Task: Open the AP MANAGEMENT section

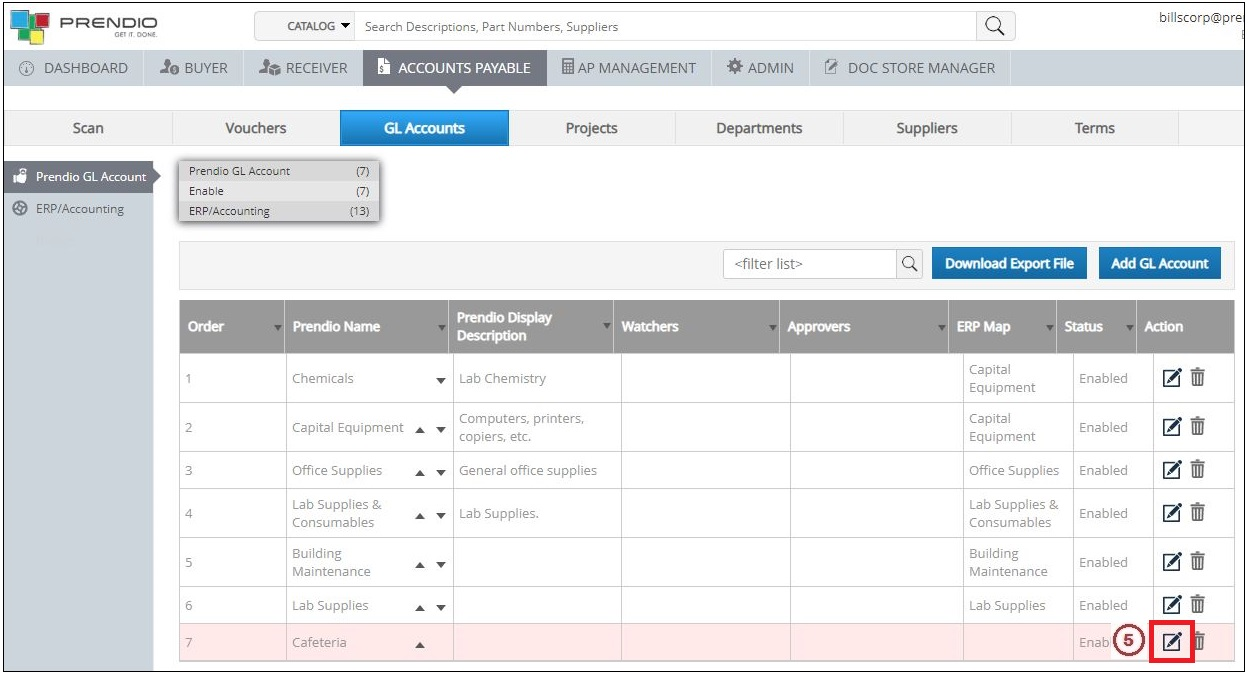Action: click(629, 67)
